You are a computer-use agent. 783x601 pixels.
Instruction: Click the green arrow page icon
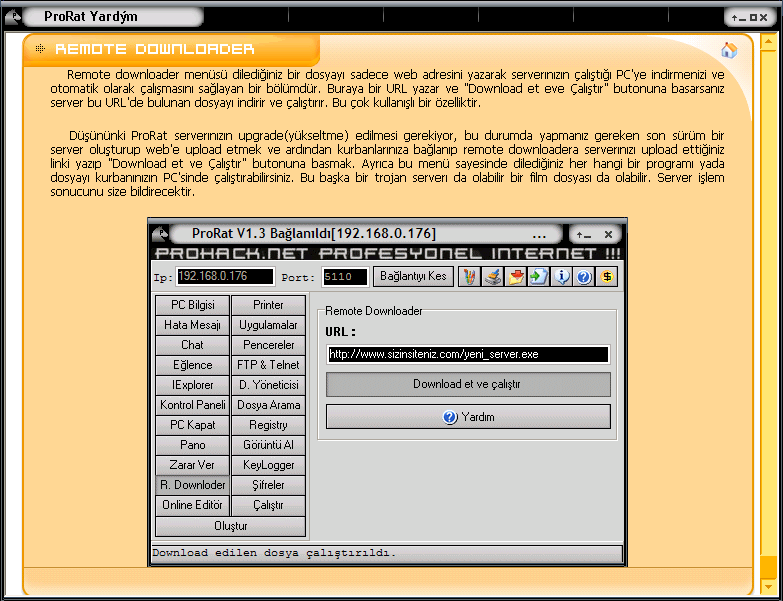pyautogui.click(x=539, y=277)
